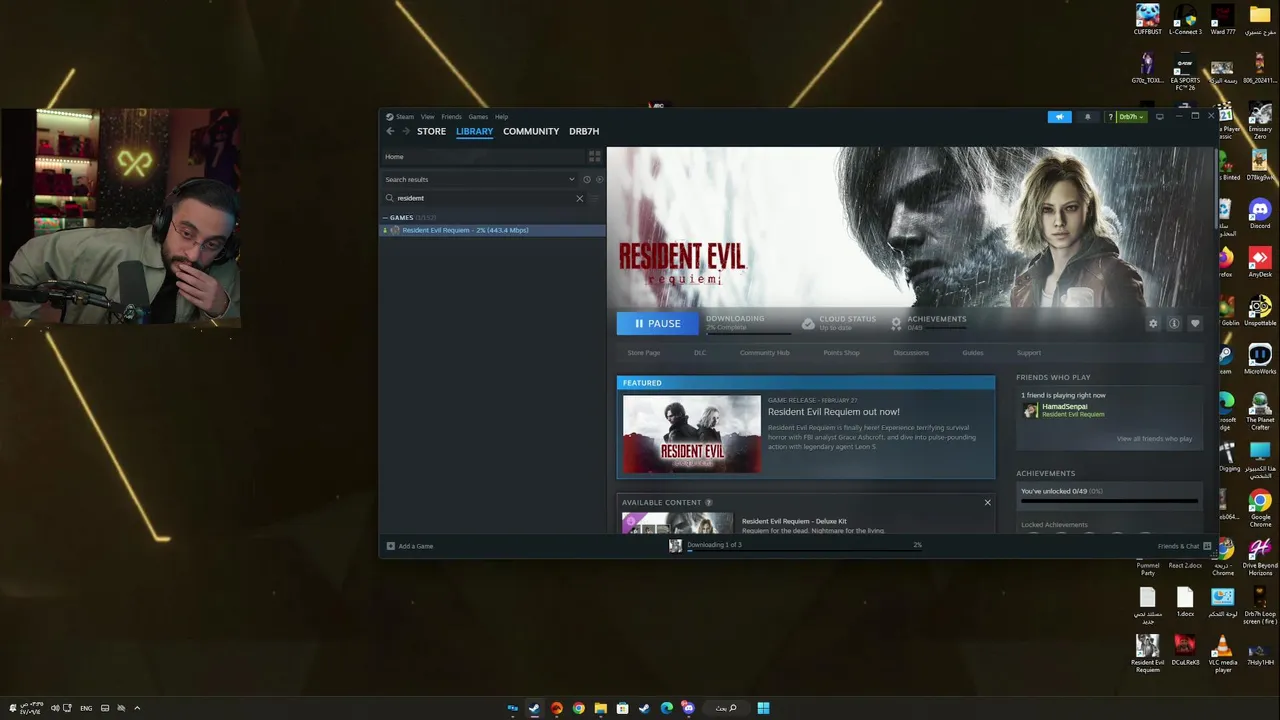The width and height of the screenshot is (1280, 720).
Task: Open the View menu
Action: point(427,117)
